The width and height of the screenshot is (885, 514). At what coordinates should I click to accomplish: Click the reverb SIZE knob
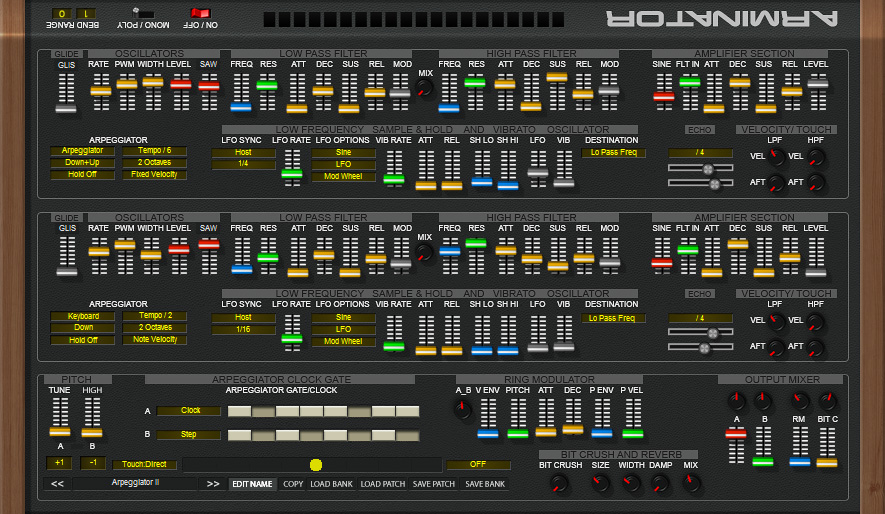coord(600,484)
